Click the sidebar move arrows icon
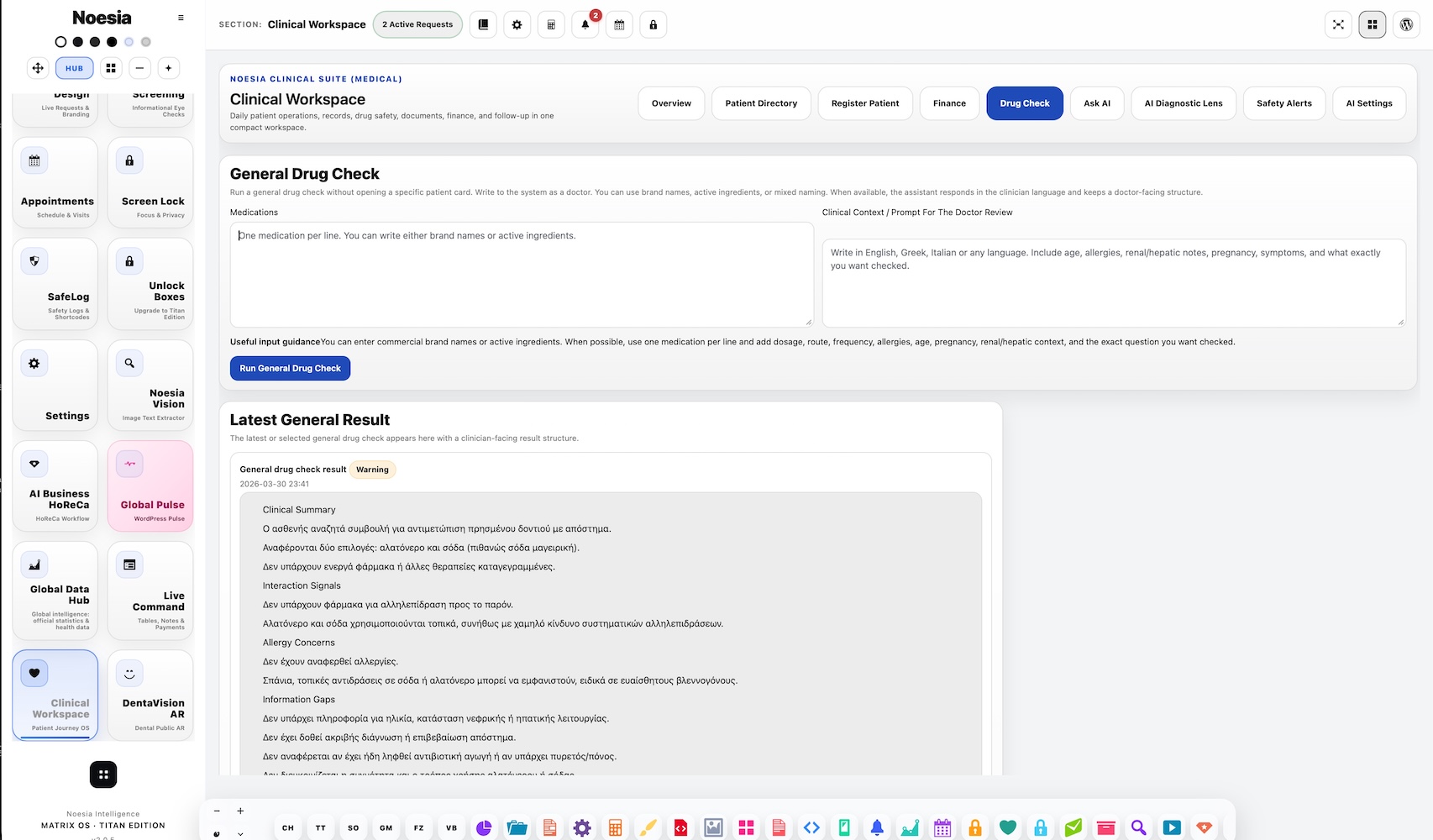 click(x=38, y=68)
